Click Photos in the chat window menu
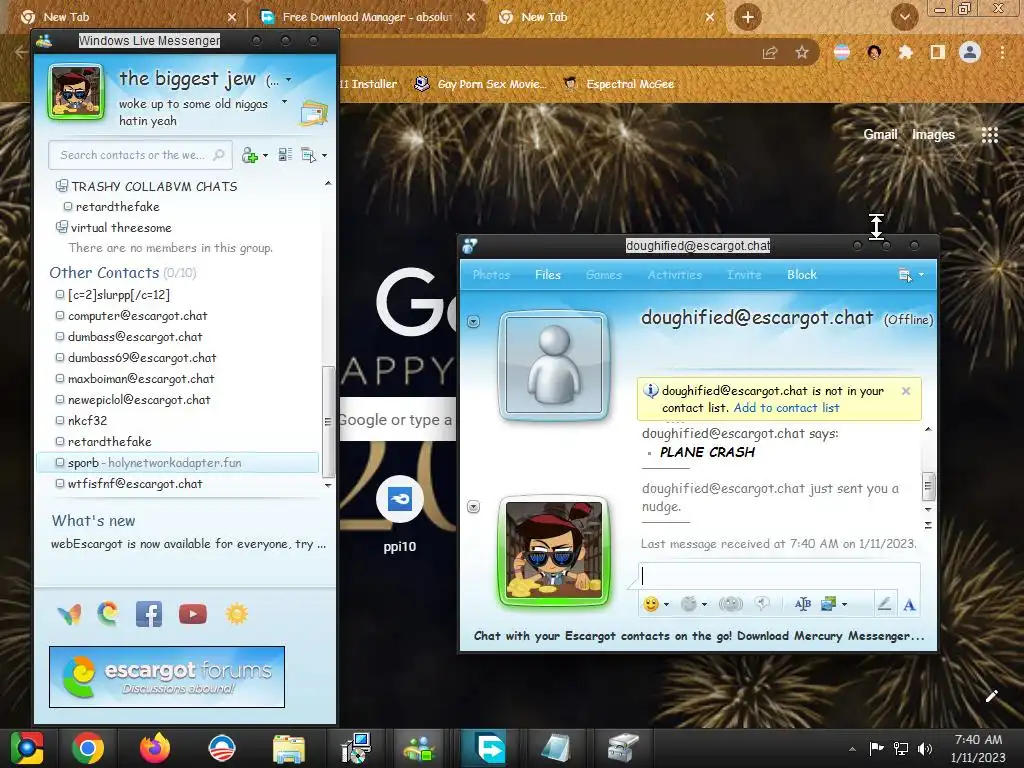The image size is (1024, 768). (491, 275)
